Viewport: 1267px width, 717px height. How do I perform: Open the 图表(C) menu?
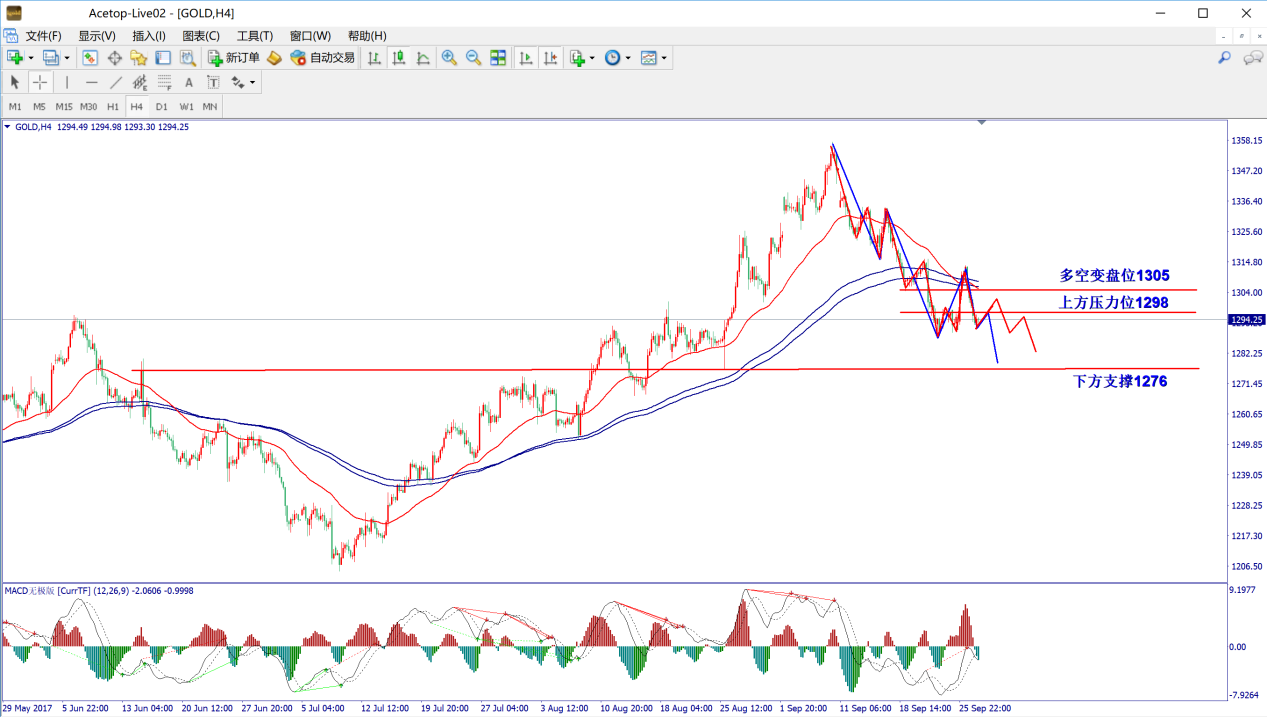click(201, 36)
